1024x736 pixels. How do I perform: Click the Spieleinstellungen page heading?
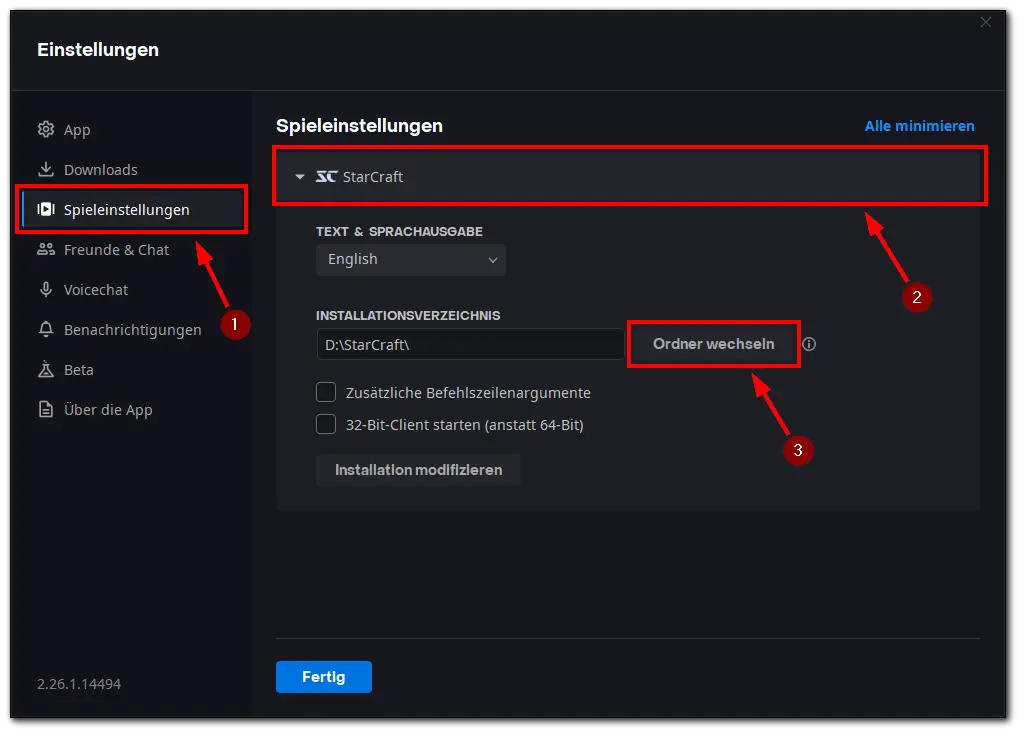click(x=359, y=125)
